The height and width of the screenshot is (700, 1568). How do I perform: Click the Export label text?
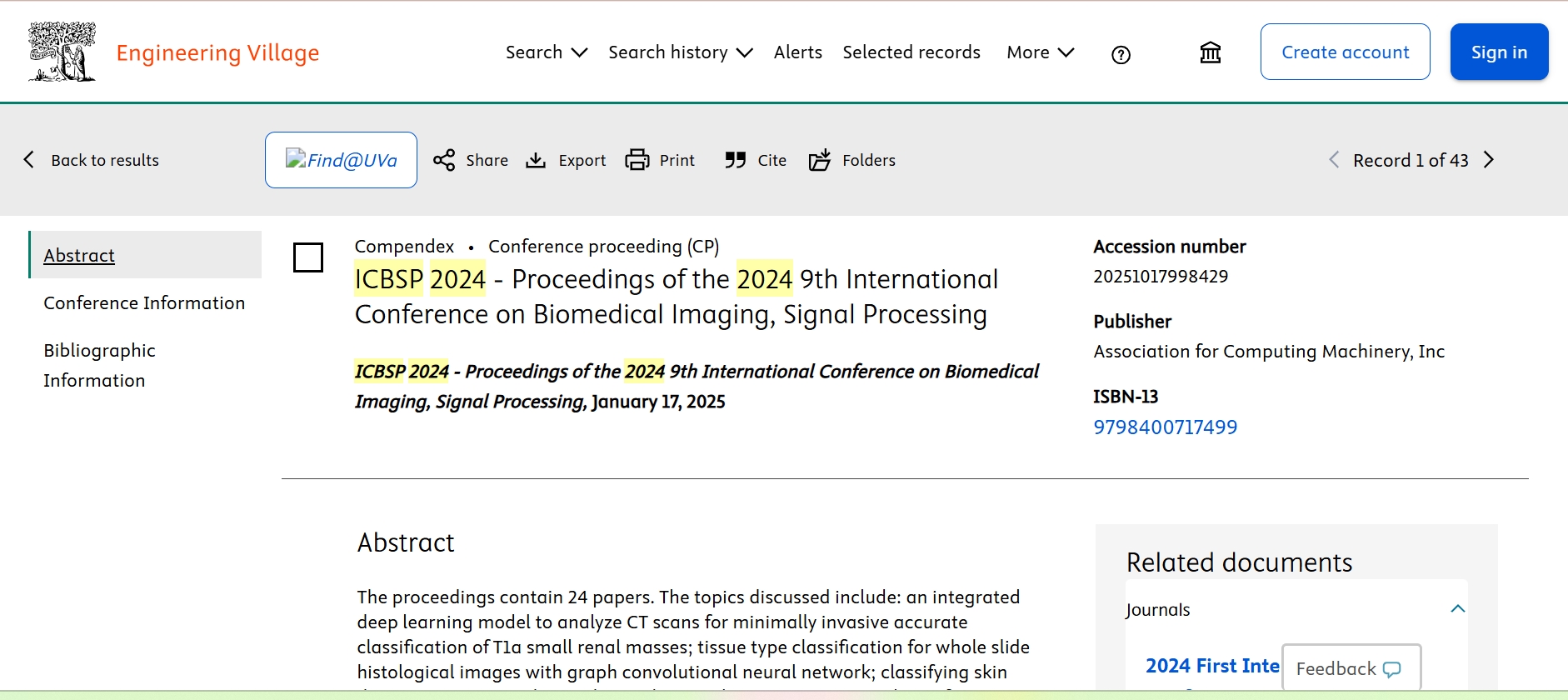582,160
